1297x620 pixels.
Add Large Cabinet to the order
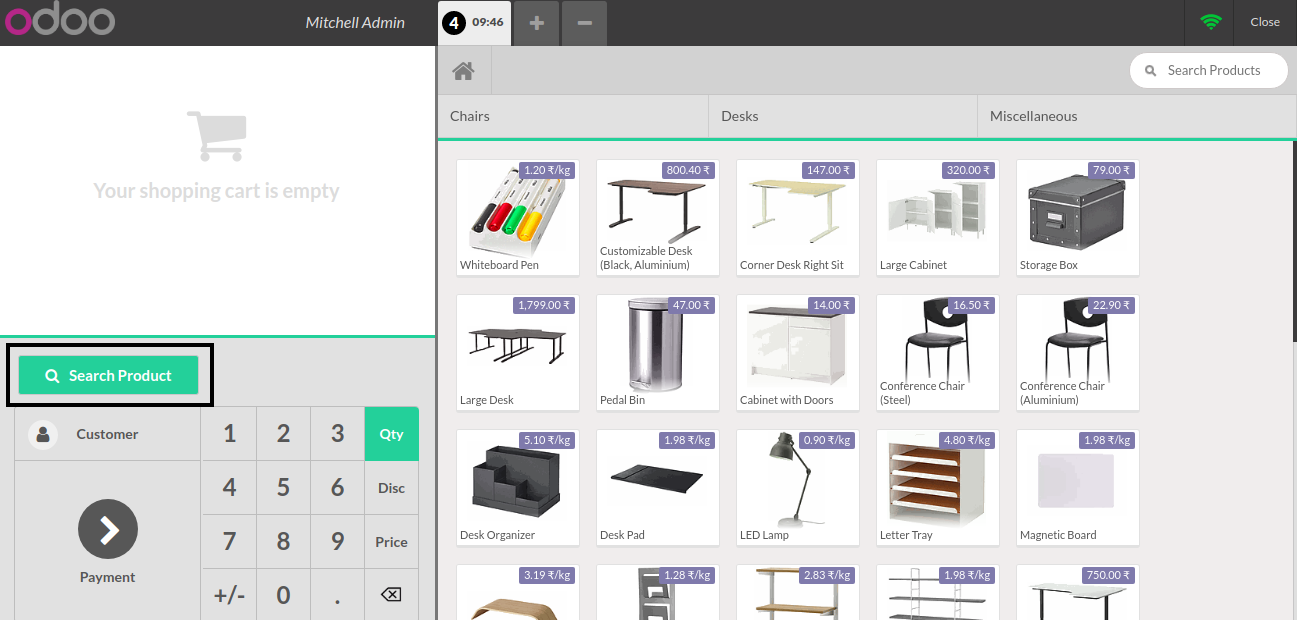[938, 217]
